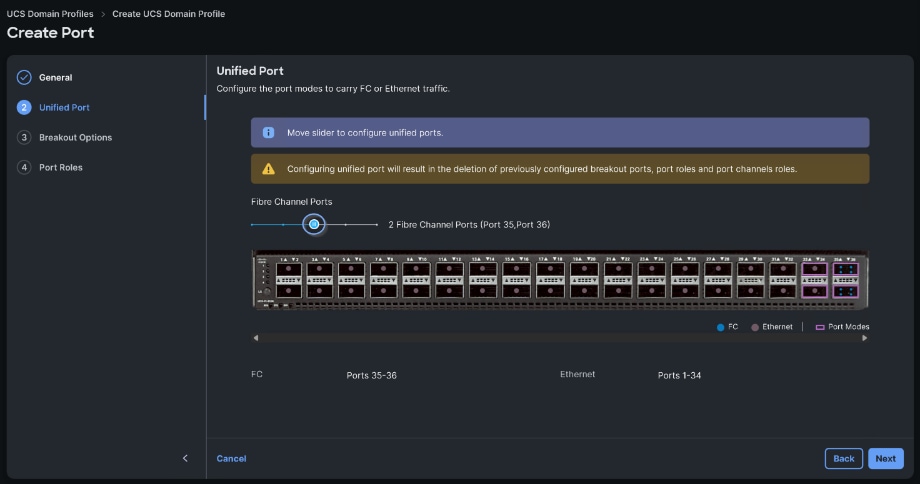Click Next to continue
920x484 pixels.
(x=885, y=459)
